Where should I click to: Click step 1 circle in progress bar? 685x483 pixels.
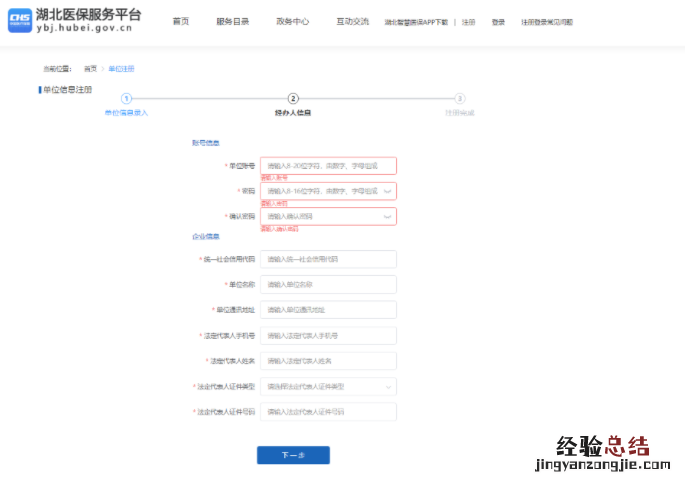126,99
